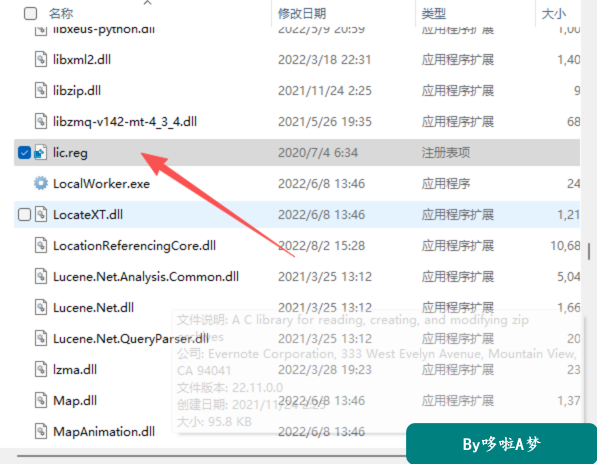Toggle the select-all checkbox in header
597x464 pixels.
point(30,14)
